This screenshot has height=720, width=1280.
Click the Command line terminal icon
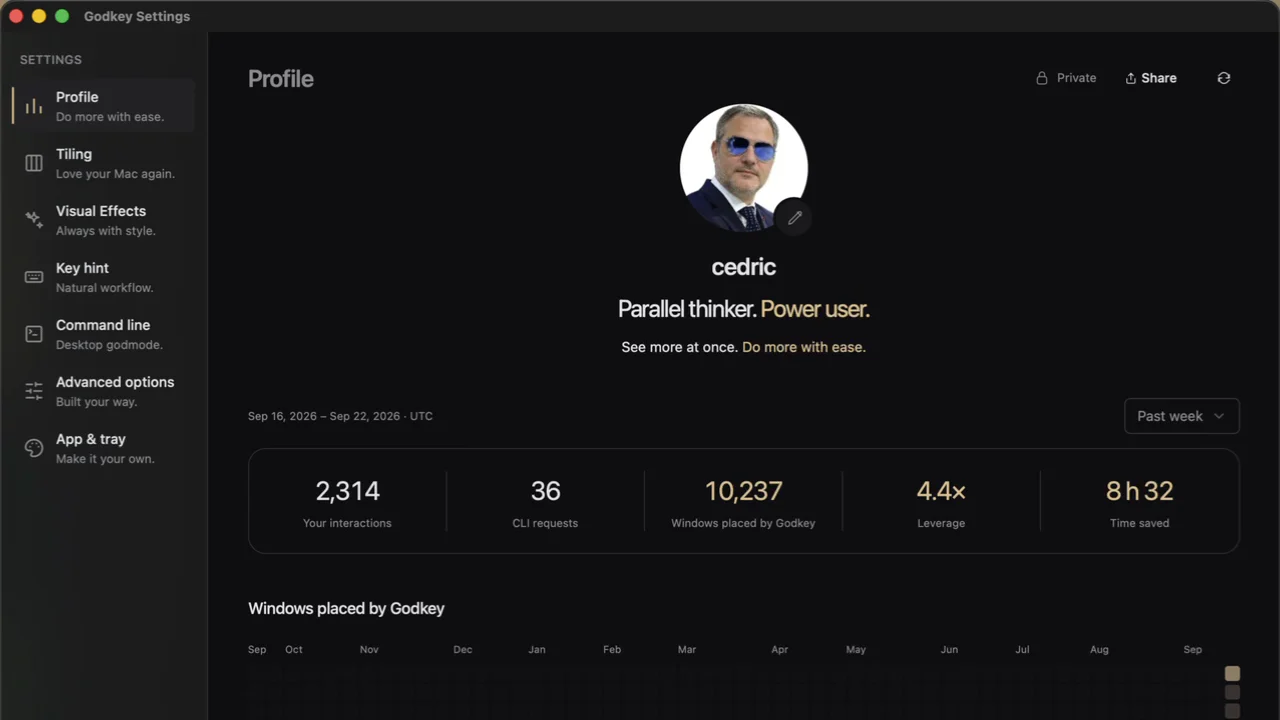[x=34, y=334]
